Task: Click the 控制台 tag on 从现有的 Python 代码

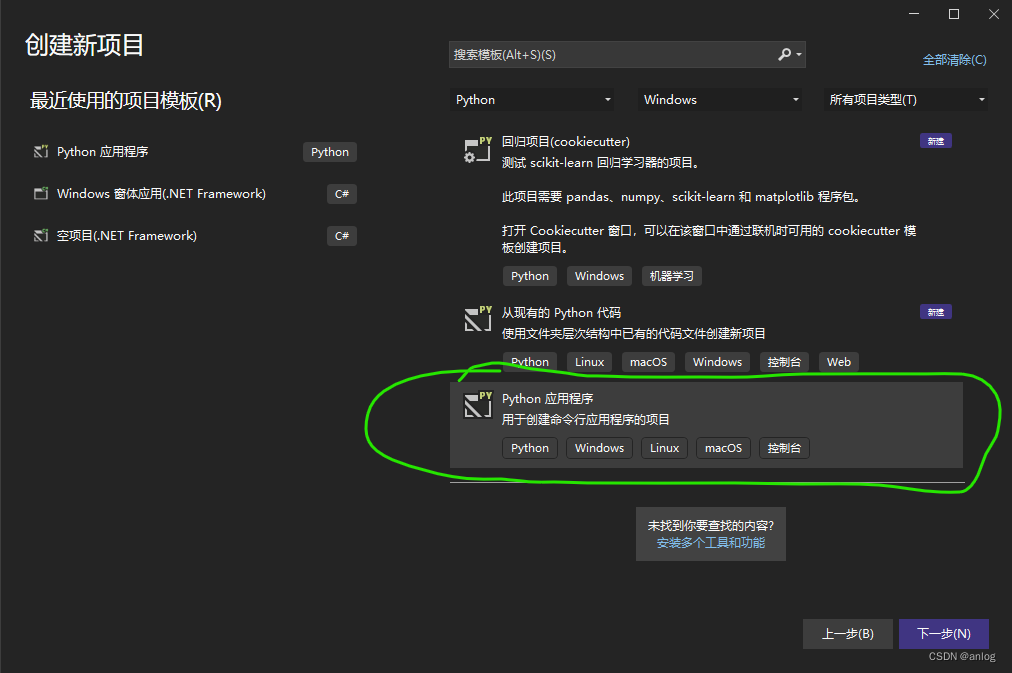Action: coord(784,362)
